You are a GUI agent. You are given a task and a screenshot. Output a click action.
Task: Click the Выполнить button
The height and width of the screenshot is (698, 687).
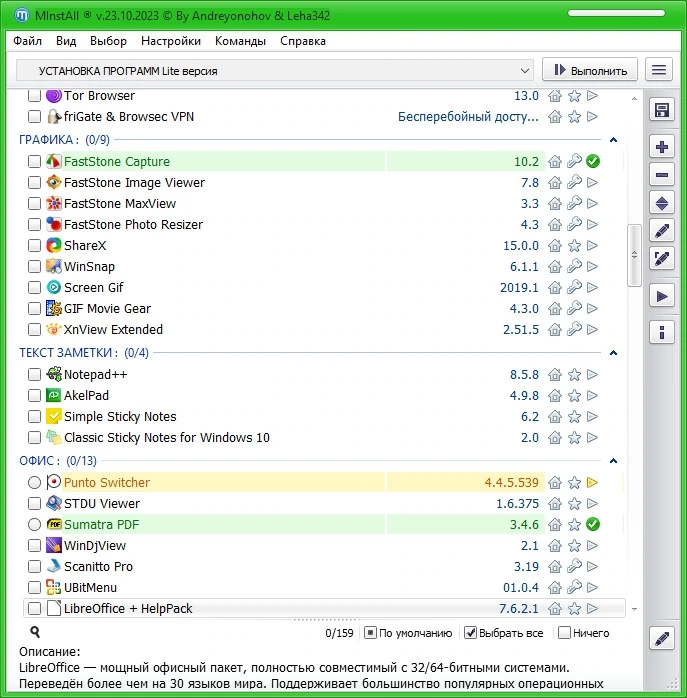pos(589,70)
